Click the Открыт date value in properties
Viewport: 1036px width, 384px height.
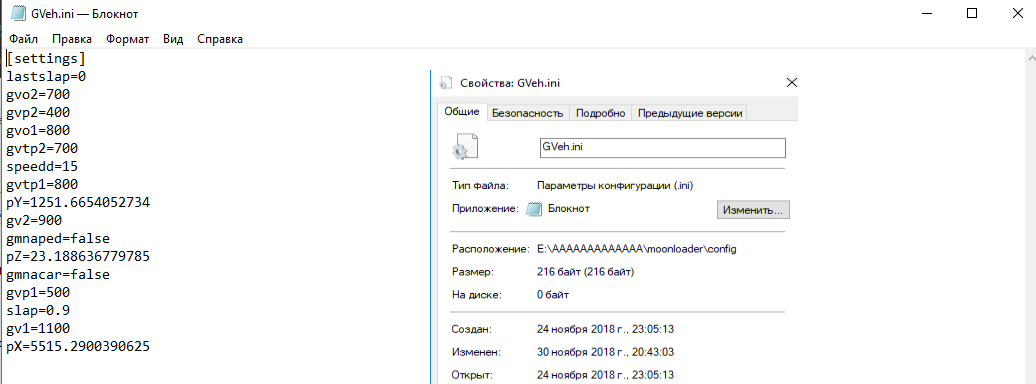(606, 375)
